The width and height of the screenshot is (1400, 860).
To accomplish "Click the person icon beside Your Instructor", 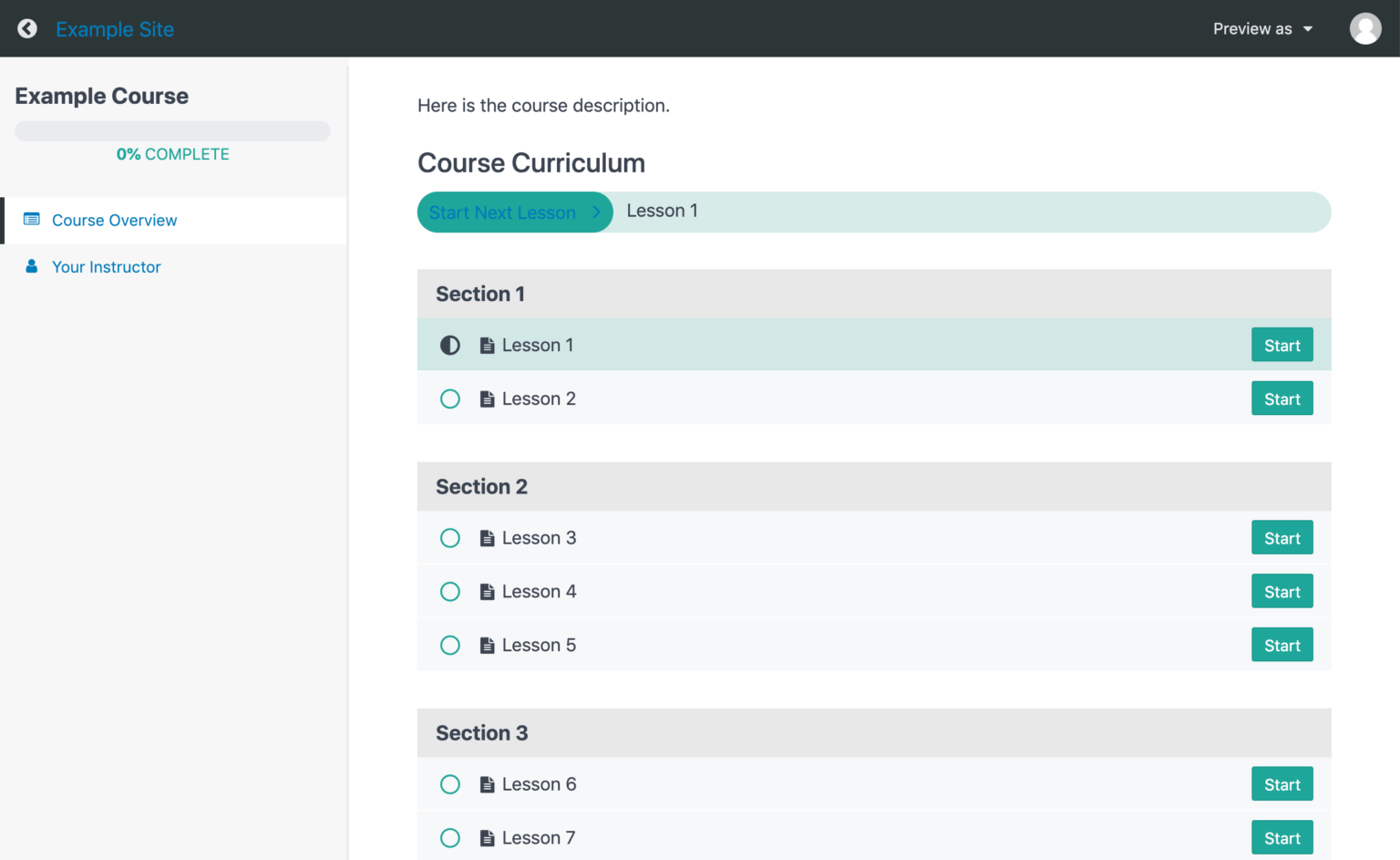I will pos(32,265).
